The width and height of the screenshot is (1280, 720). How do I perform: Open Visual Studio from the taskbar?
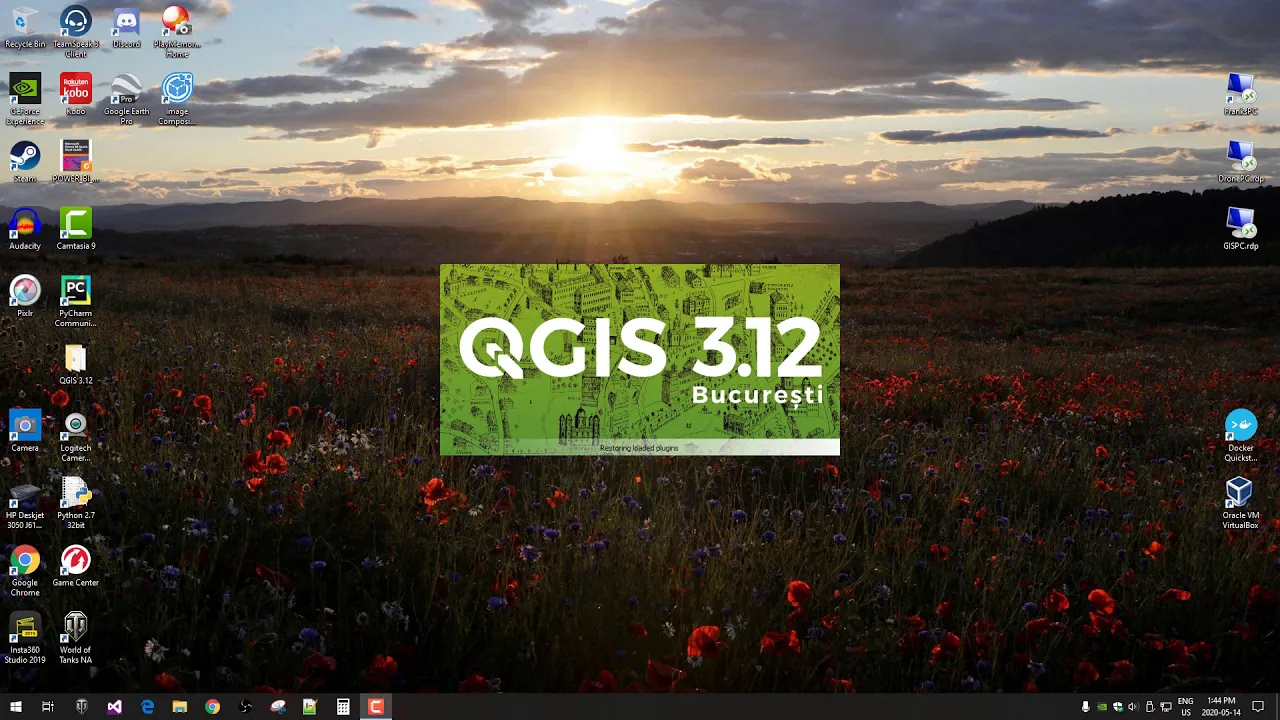114,707
